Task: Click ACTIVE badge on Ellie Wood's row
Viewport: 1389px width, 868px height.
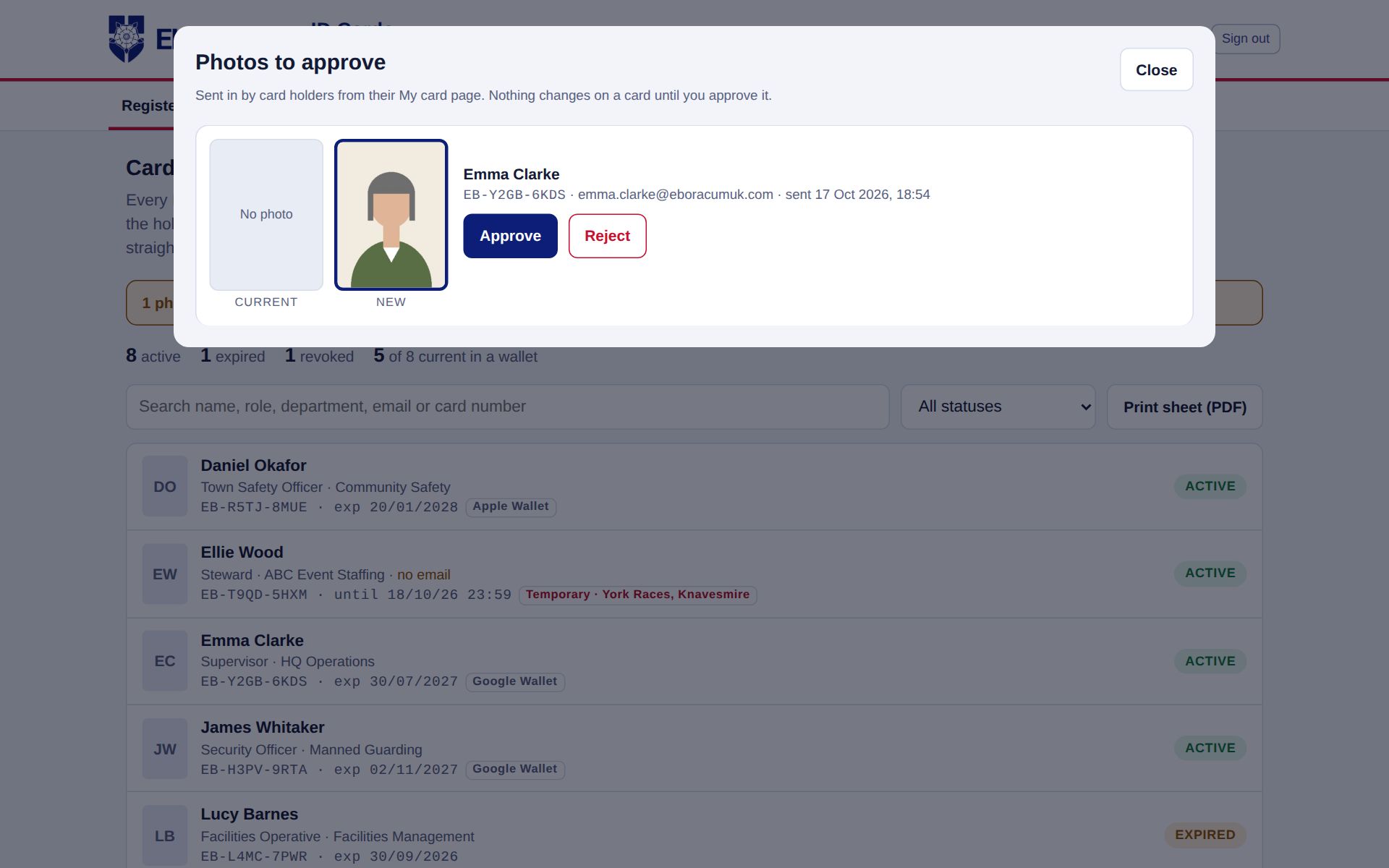Action: pyautogui.click(x=1210, y=573)
